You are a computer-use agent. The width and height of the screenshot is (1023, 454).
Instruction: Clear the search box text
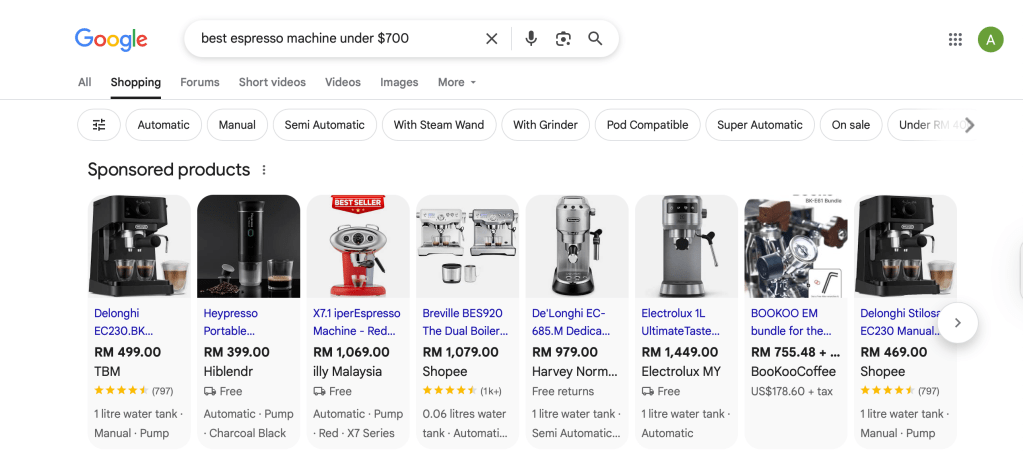point(491,39)
